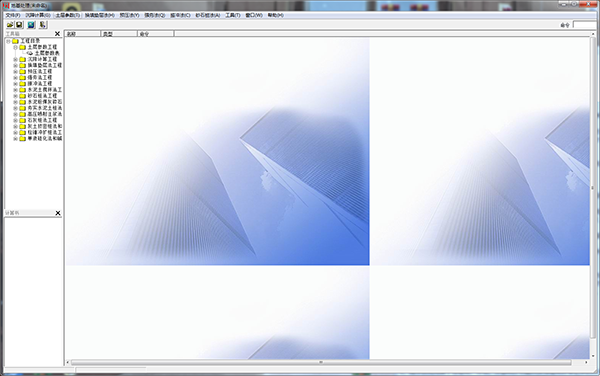The width and height of the screenshot is (600, 376).
Task: Close the 工具箱 panel with its X
Action: tap(57, 34)
